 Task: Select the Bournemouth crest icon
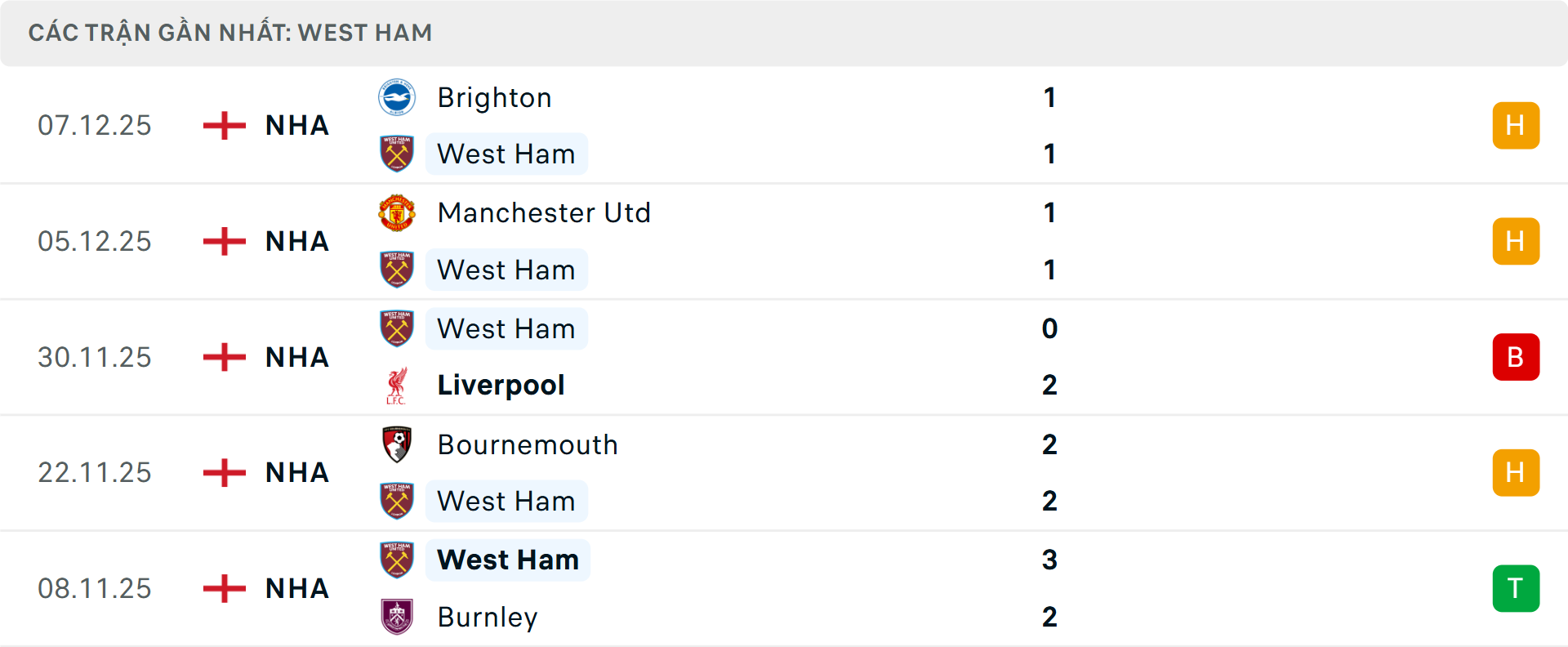pos(397,444)
